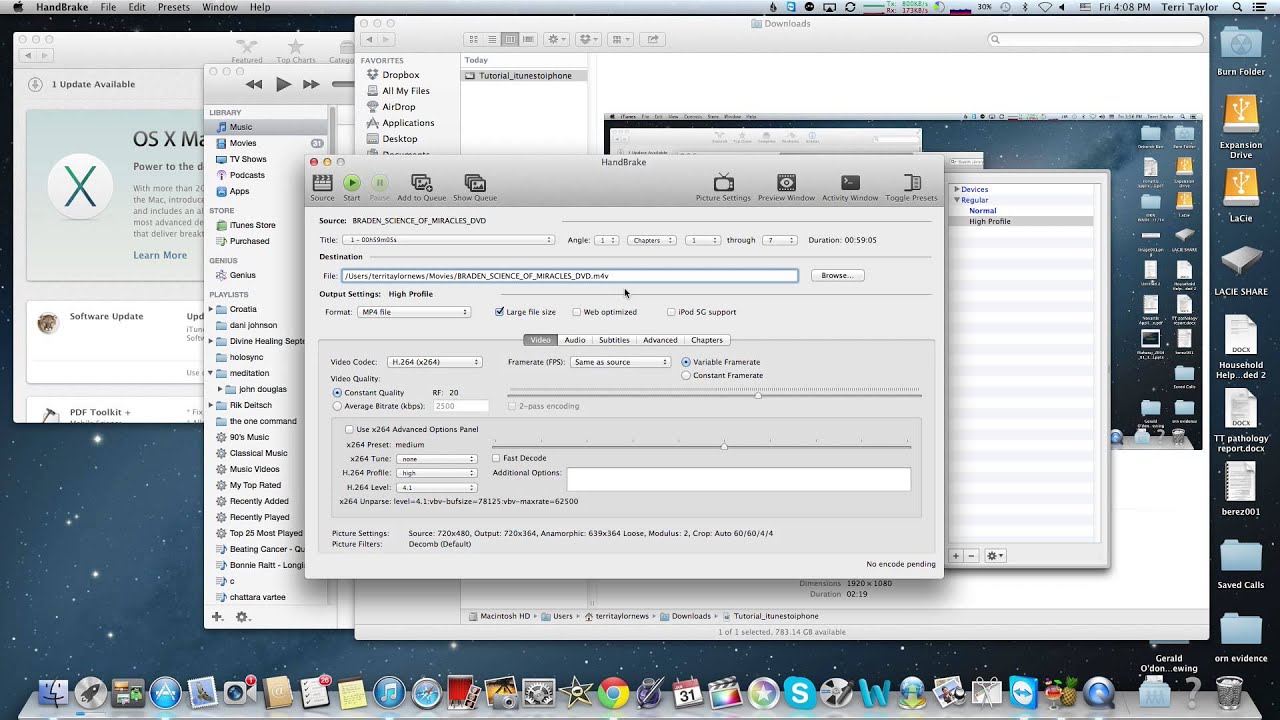This screenshot has height=720, width=1280.
Task: Enable iPod 5G support checkbox
Action: (x=671, y=312)
